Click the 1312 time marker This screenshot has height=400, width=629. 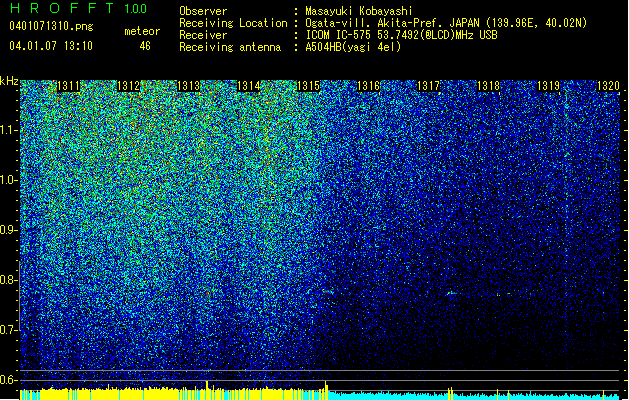pos(128,86)
